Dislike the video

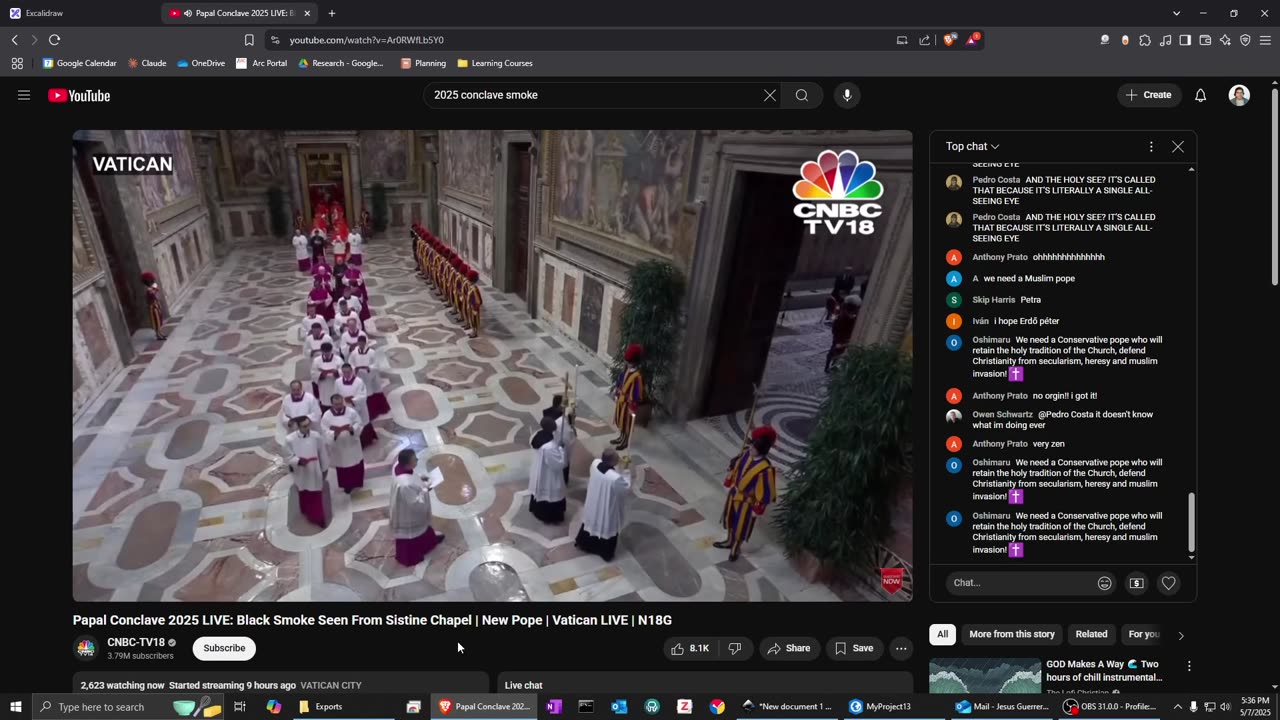735,648
